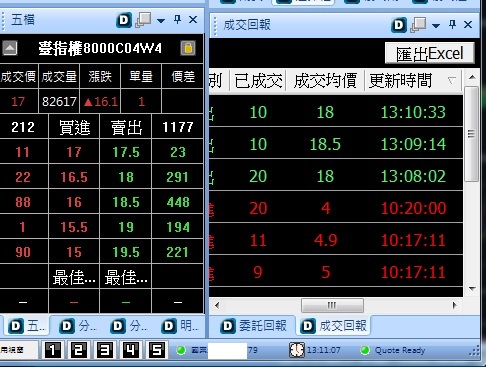This screenshot has width=486, height=367.
Task: Open the 五檔 panel dropdown arrow
Action: [x=161, y=21]
